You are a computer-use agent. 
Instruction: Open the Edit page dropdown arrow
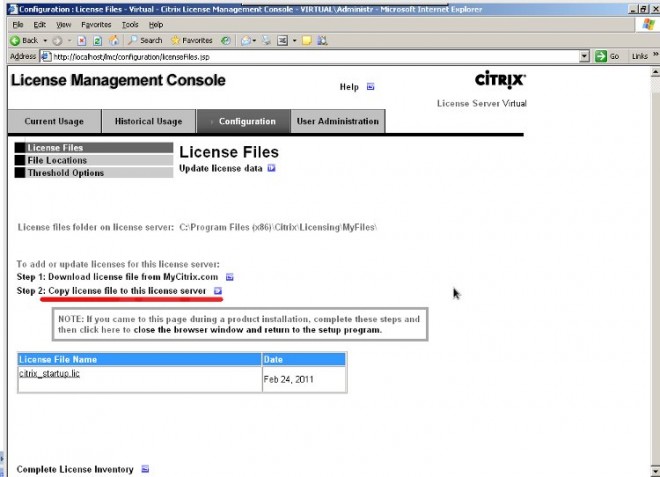[x=294, y=40]
